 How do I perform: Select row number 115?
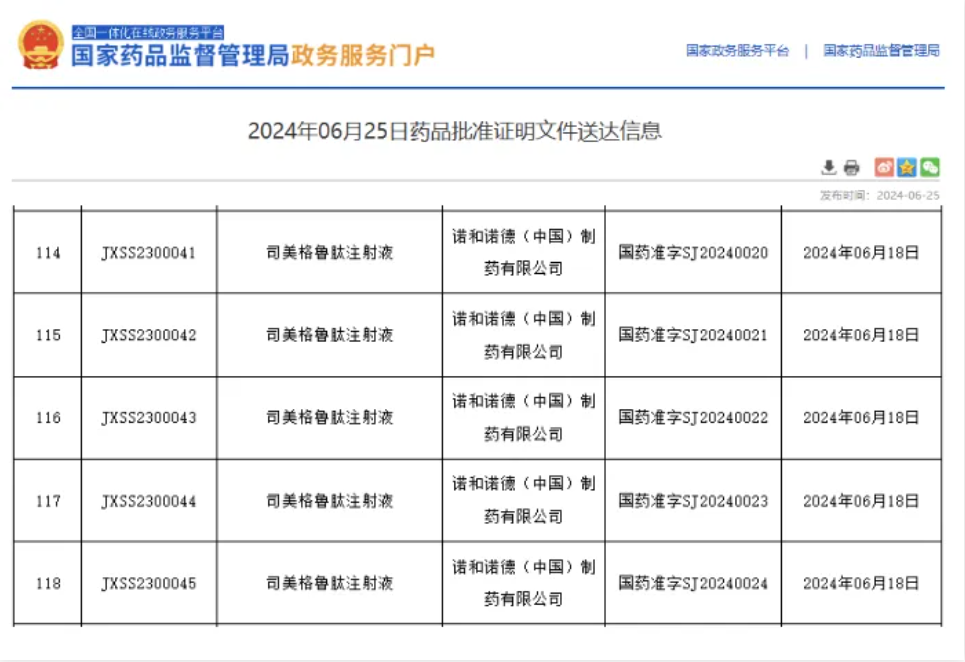click(48, 335)
